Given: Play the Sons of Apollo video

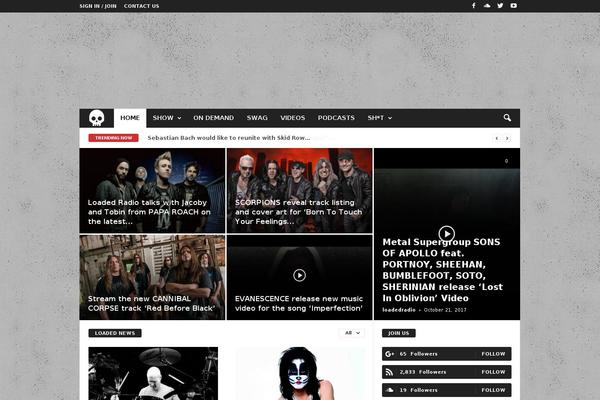Looking at the screenshot, I should [x=447, y=233].
